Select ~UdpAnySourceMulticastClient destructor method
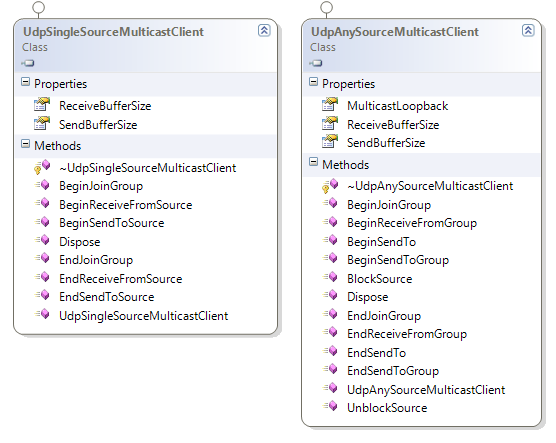This screenshot has height=443, width=556. 430,186
